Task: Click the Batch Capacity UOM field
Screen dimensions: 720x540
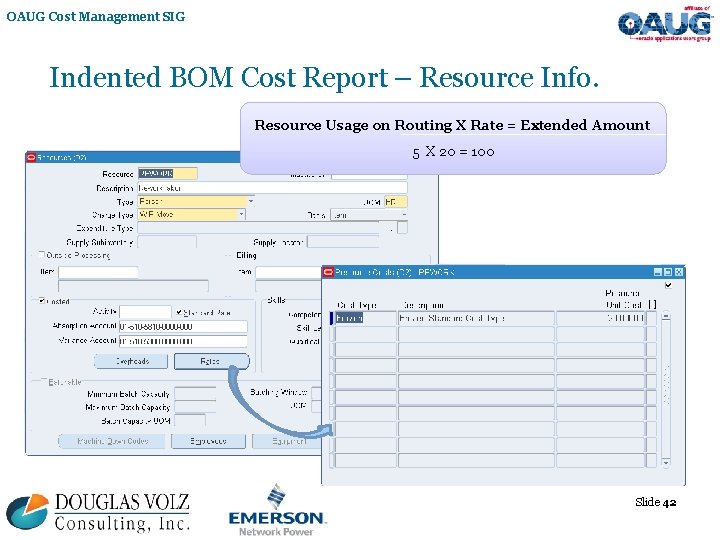Action: pyautogui.click(x=190, y=420)
